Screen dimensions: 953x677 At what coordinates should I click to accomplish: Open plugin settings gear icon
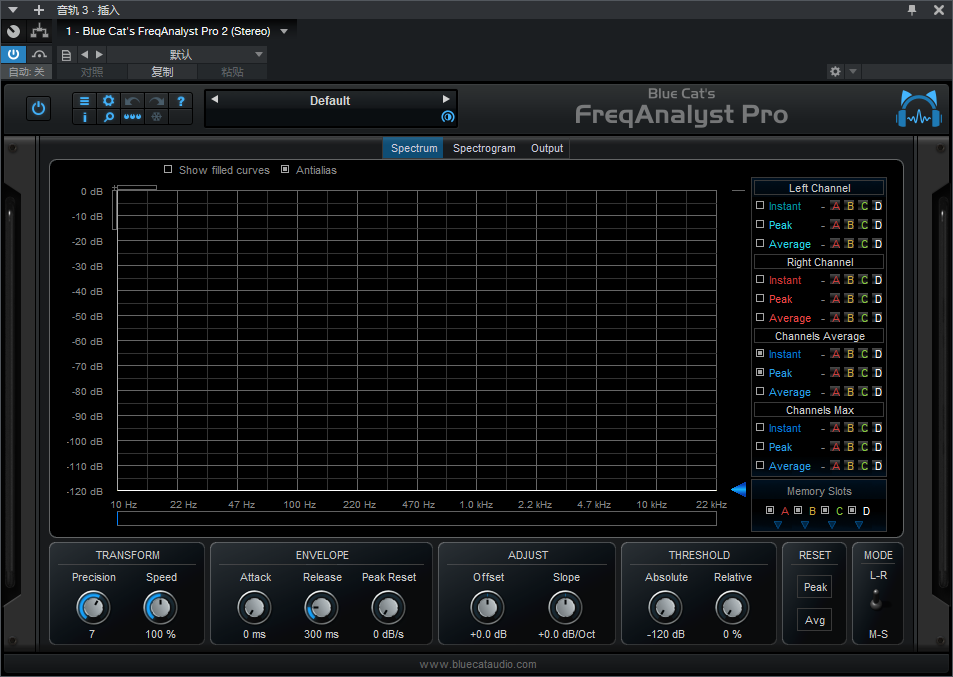click(108, 101)
